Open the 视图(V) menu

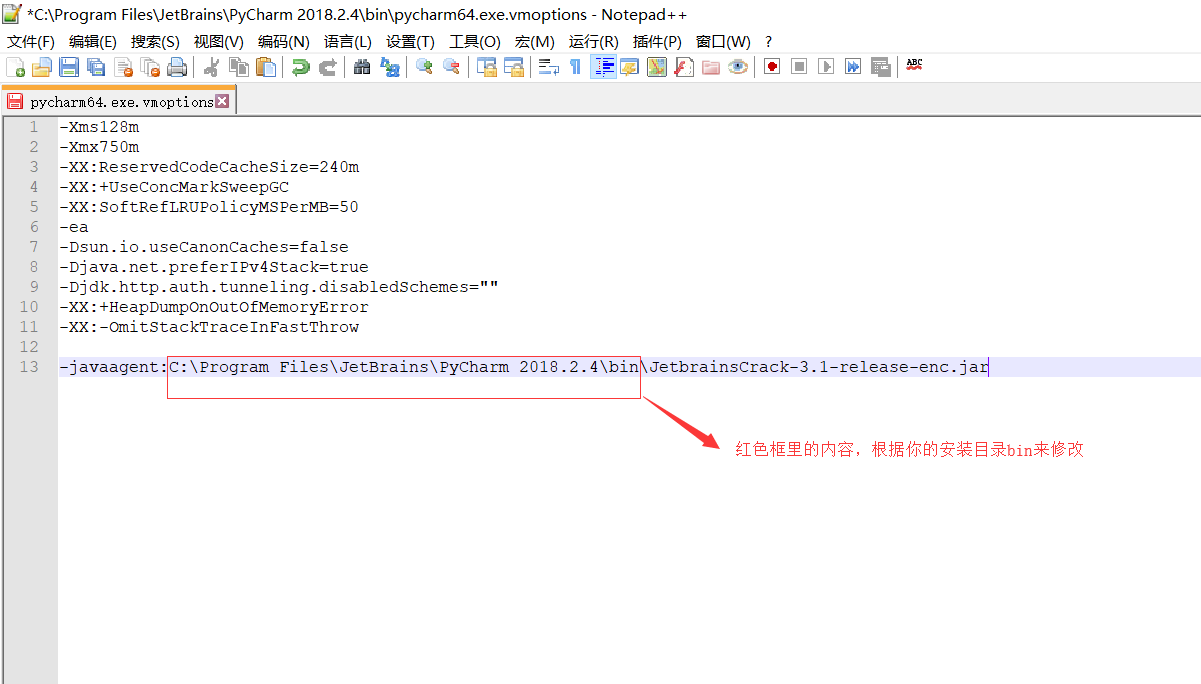pos(219,41)
